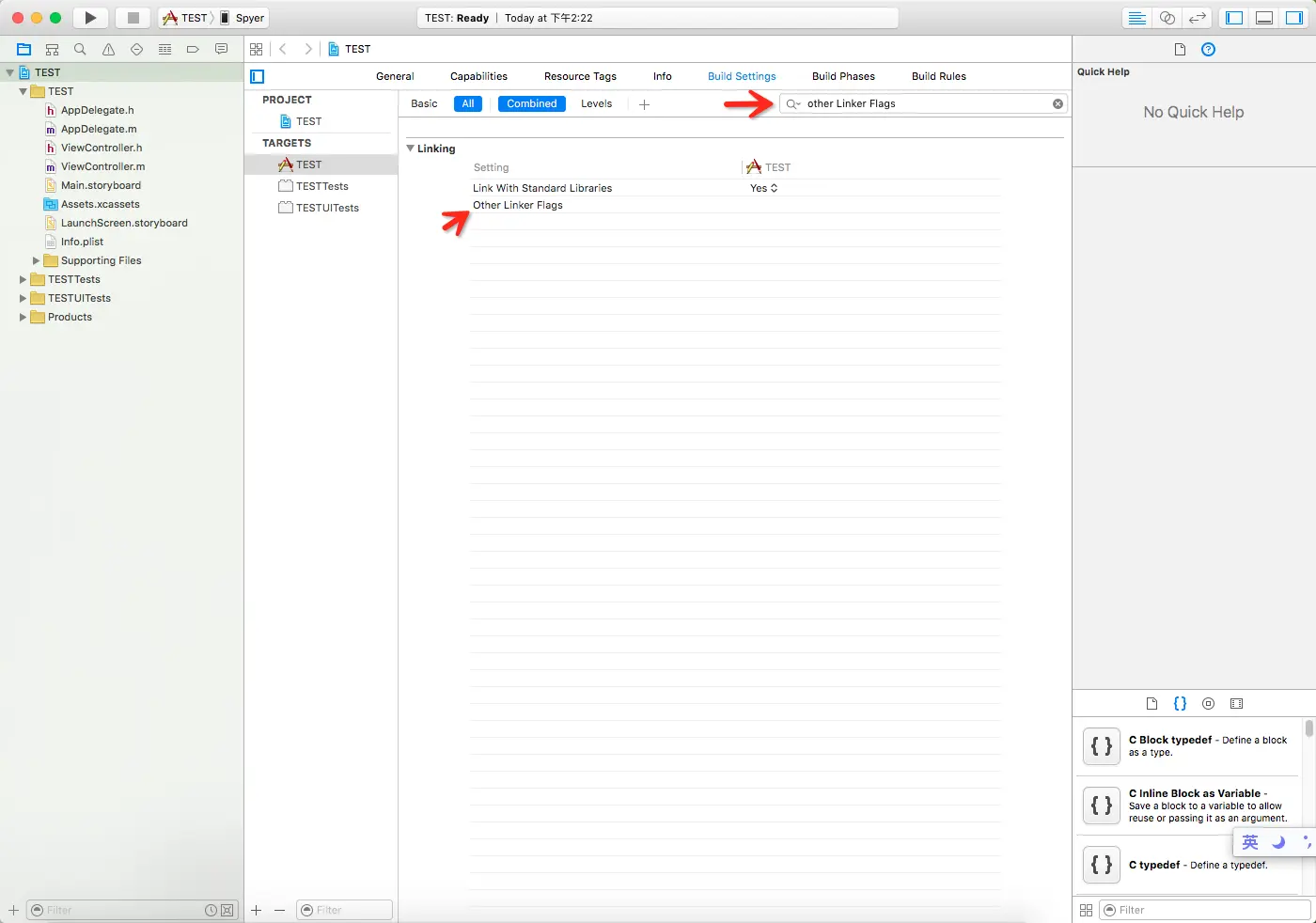Open the Build Phases tab

tap(843, 76)
